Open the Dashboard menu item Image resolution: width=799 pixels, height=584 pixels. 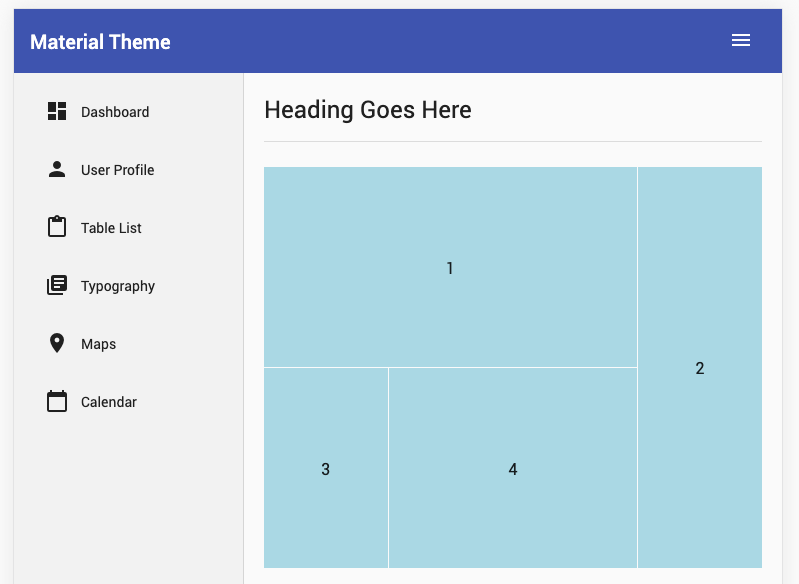pyautogui.click(x=115, y=112)
